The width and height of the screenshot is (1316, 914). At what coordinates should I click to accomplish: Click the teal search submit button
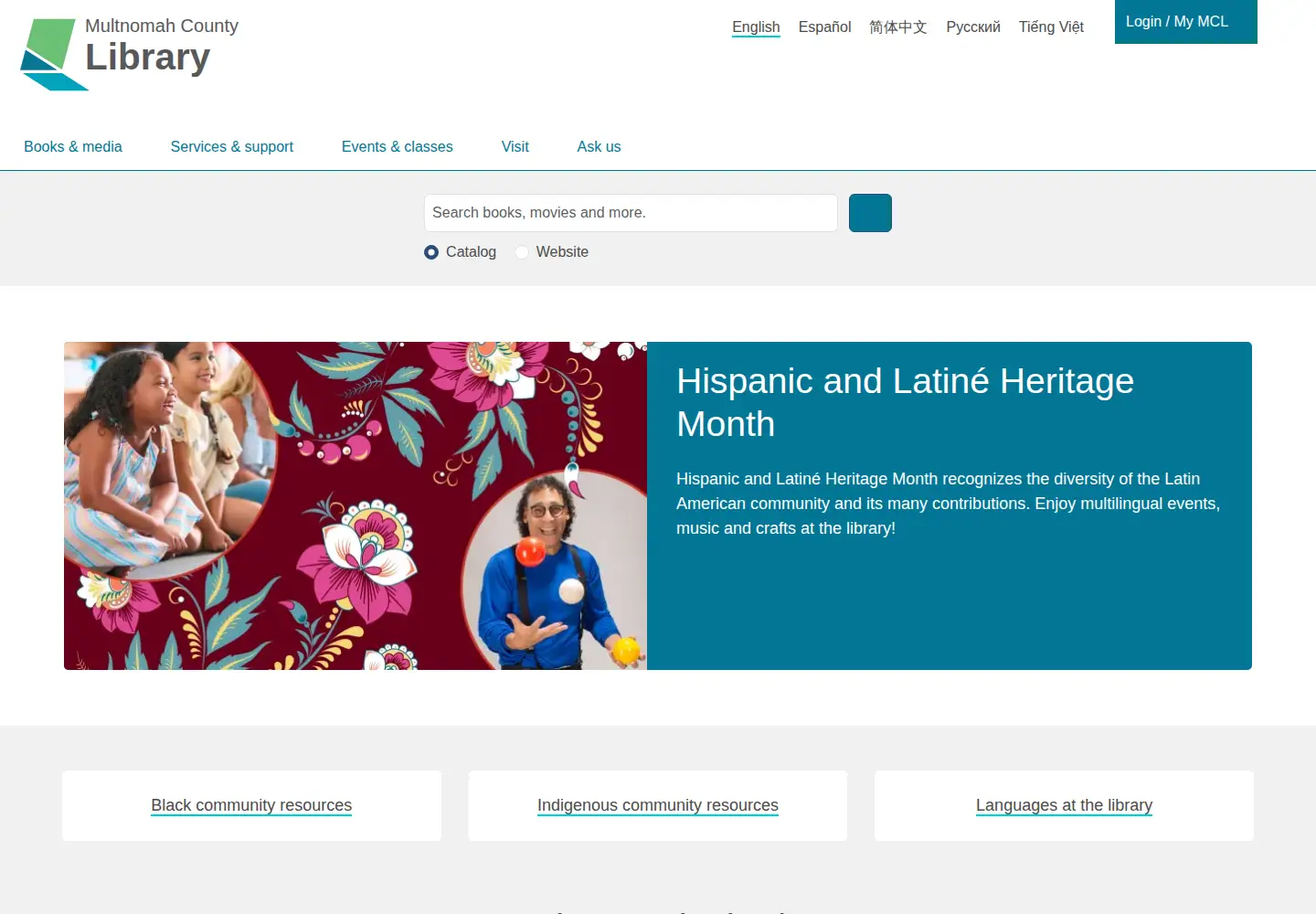[870, 213]
